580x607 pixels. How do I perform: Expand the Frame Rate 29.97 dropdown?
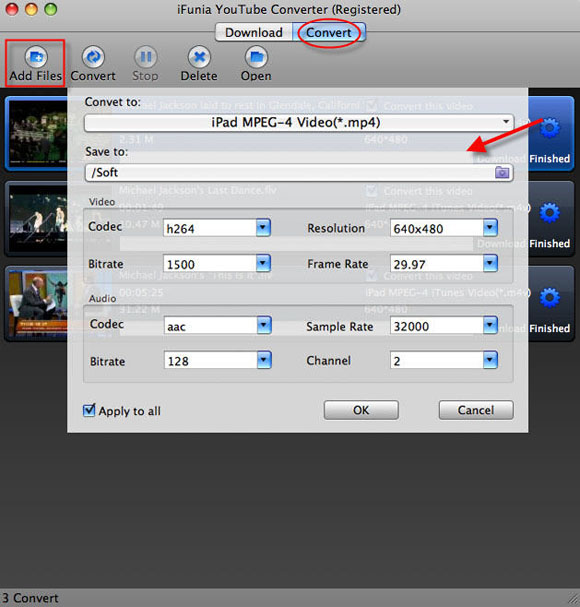490,264
